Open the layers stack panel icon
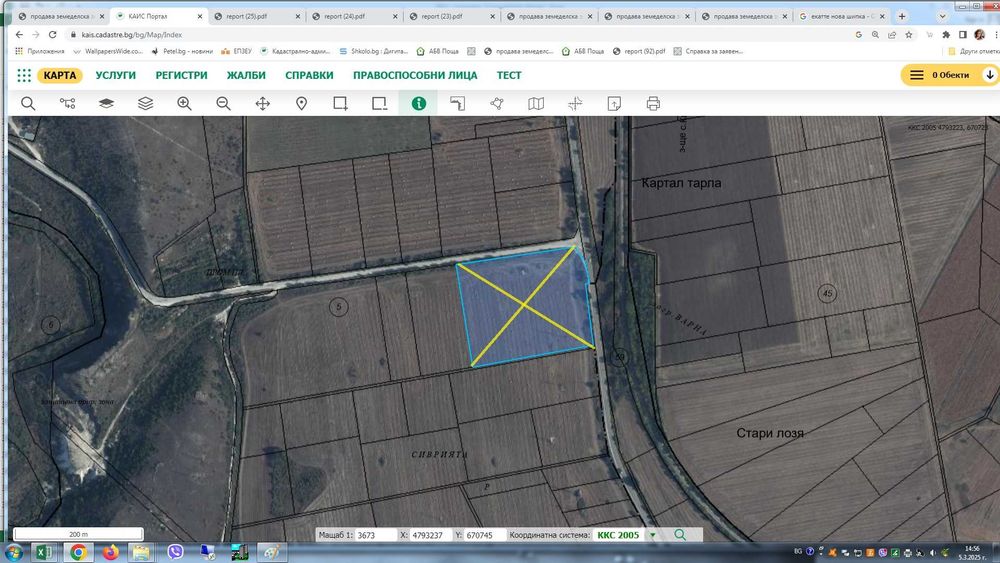Screen dimensions: 1000x563 pos(106,103)
